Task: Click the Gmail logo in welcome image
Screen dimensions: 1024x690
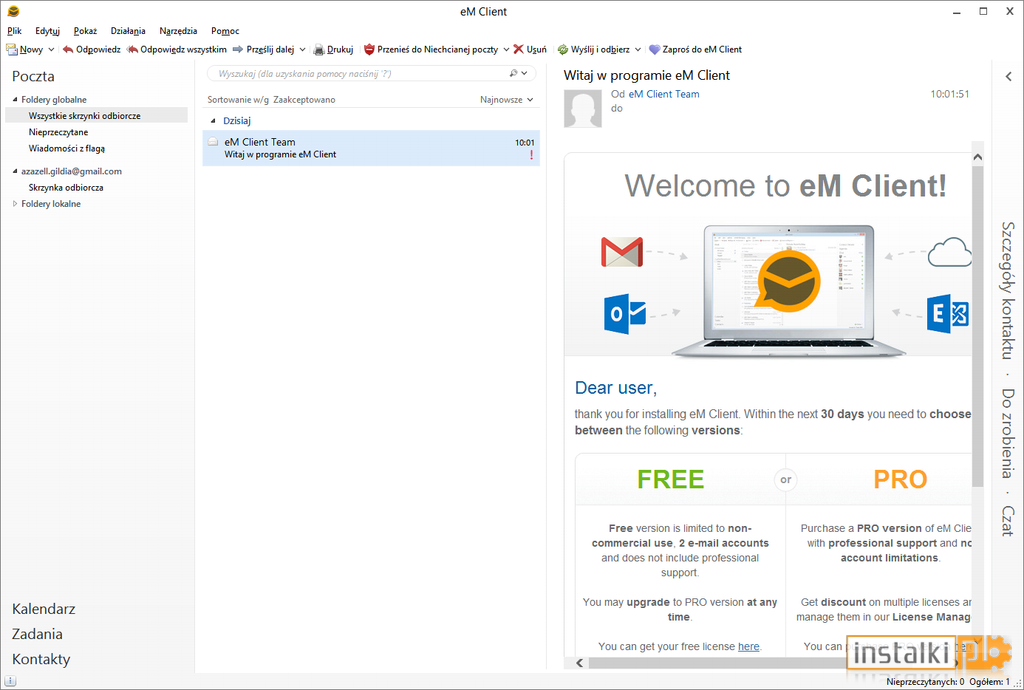Action: point(622,252)
